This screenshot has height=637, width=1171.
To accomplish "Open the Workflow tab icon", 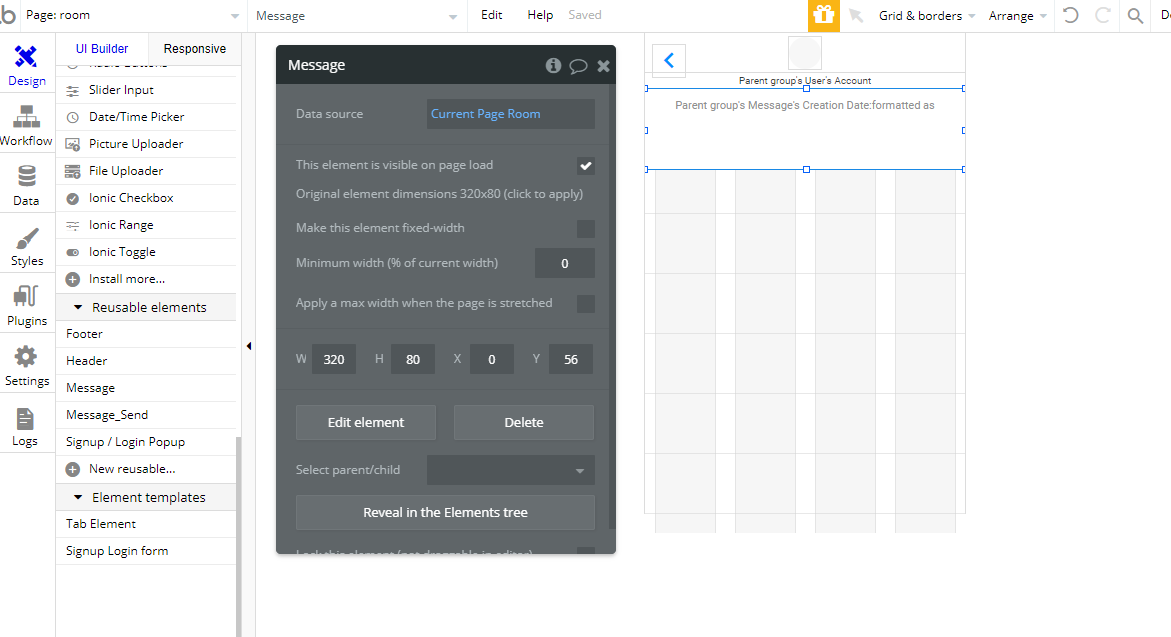I will pyautogui.click(x=27, y=117).
